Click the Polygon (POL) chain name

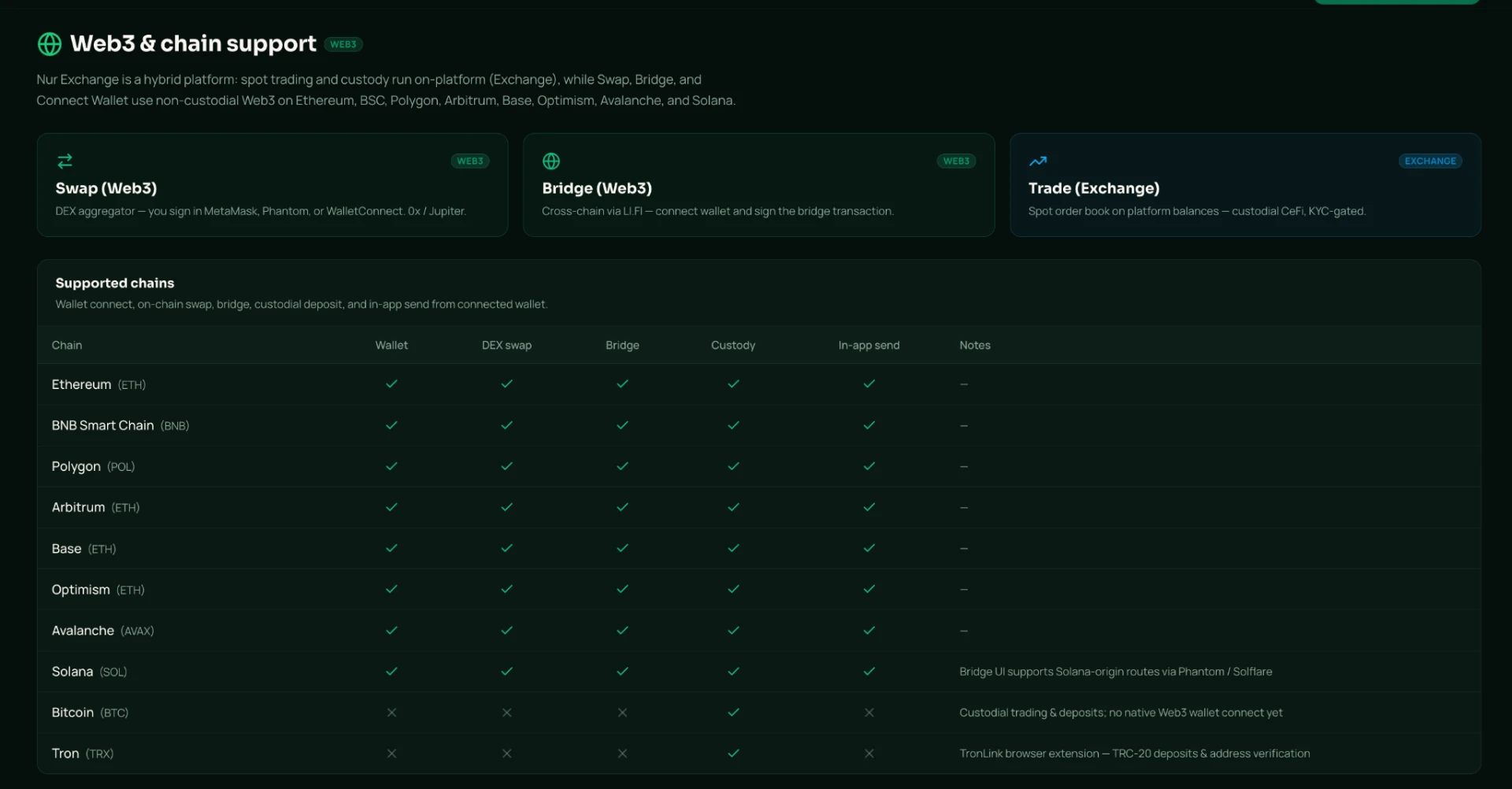[93, 466]
